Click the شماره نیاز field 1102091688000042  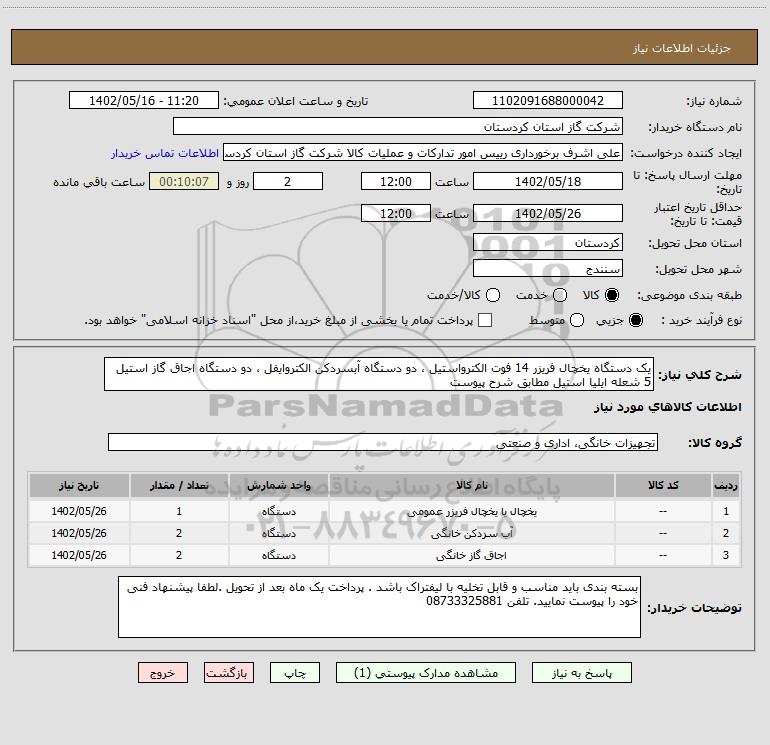click(548, 100)
